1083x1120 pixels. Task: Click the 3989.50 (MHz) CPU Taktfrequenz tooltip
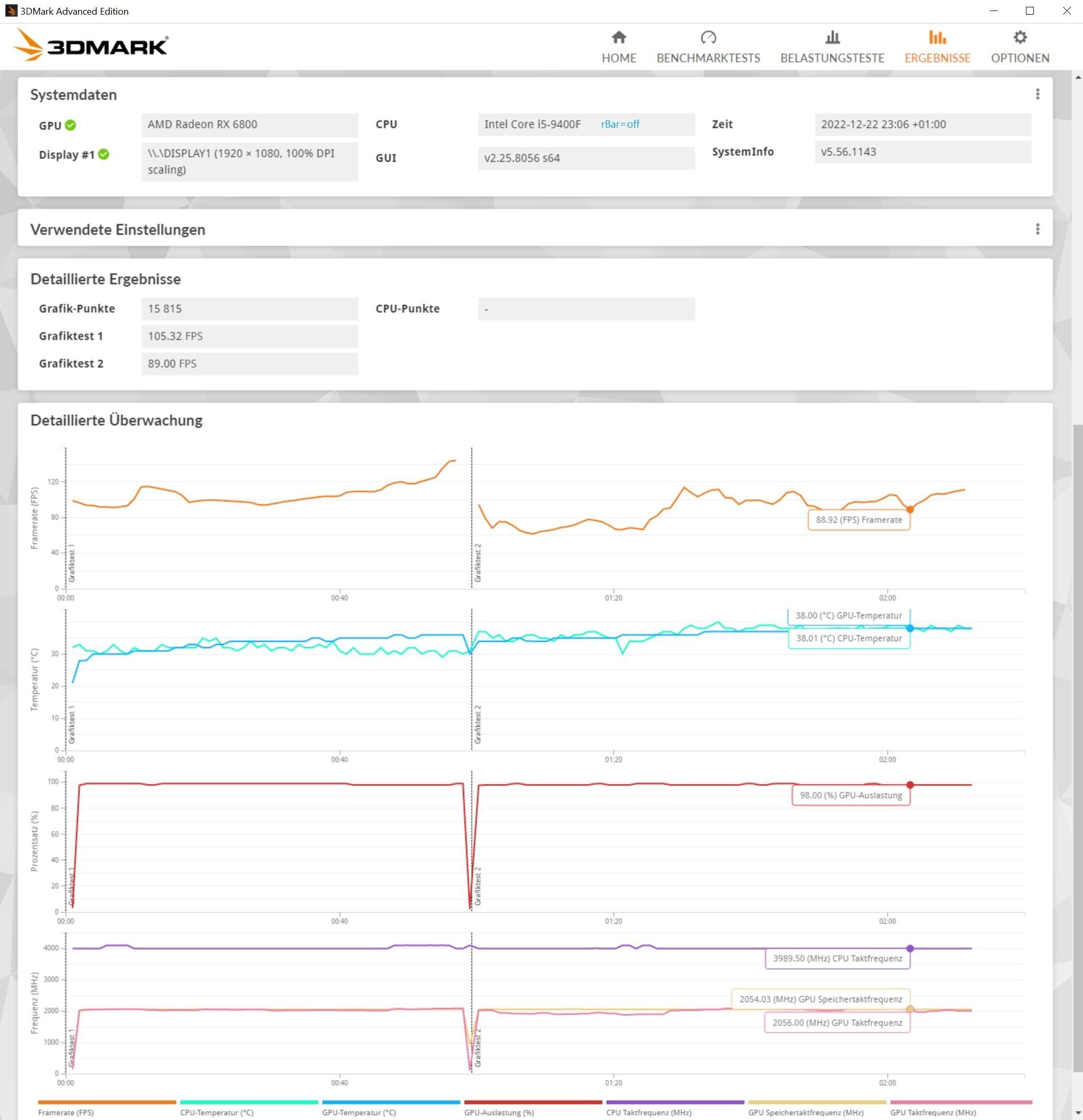coord(837,959)
